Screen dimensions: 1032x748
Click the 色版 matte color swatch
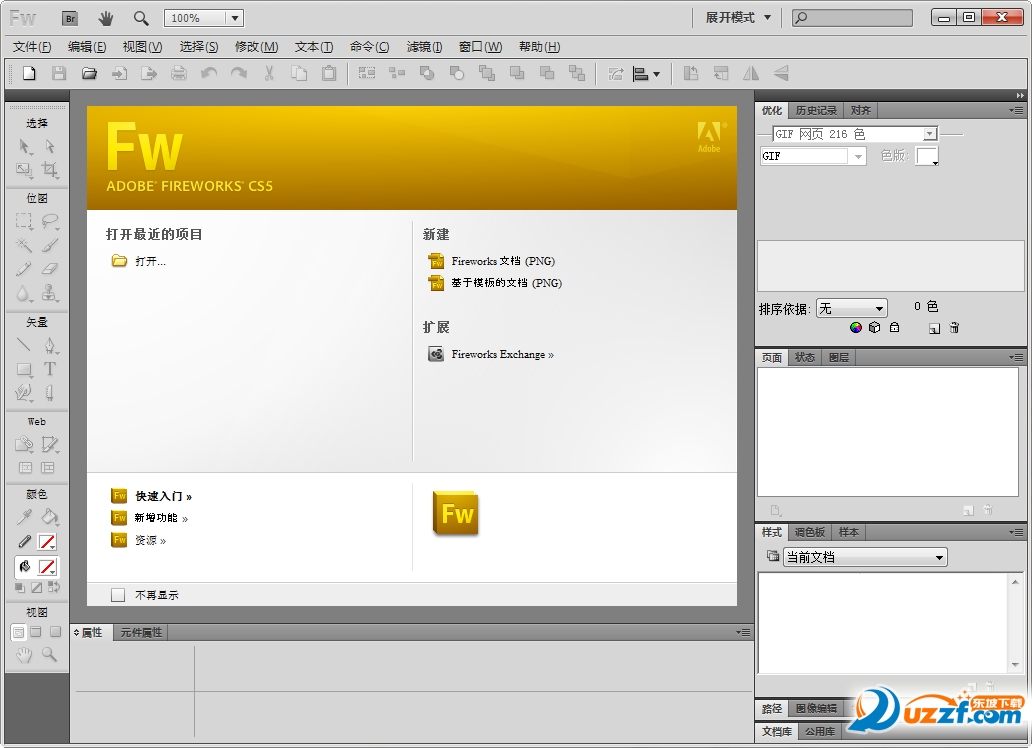[927, 156]
